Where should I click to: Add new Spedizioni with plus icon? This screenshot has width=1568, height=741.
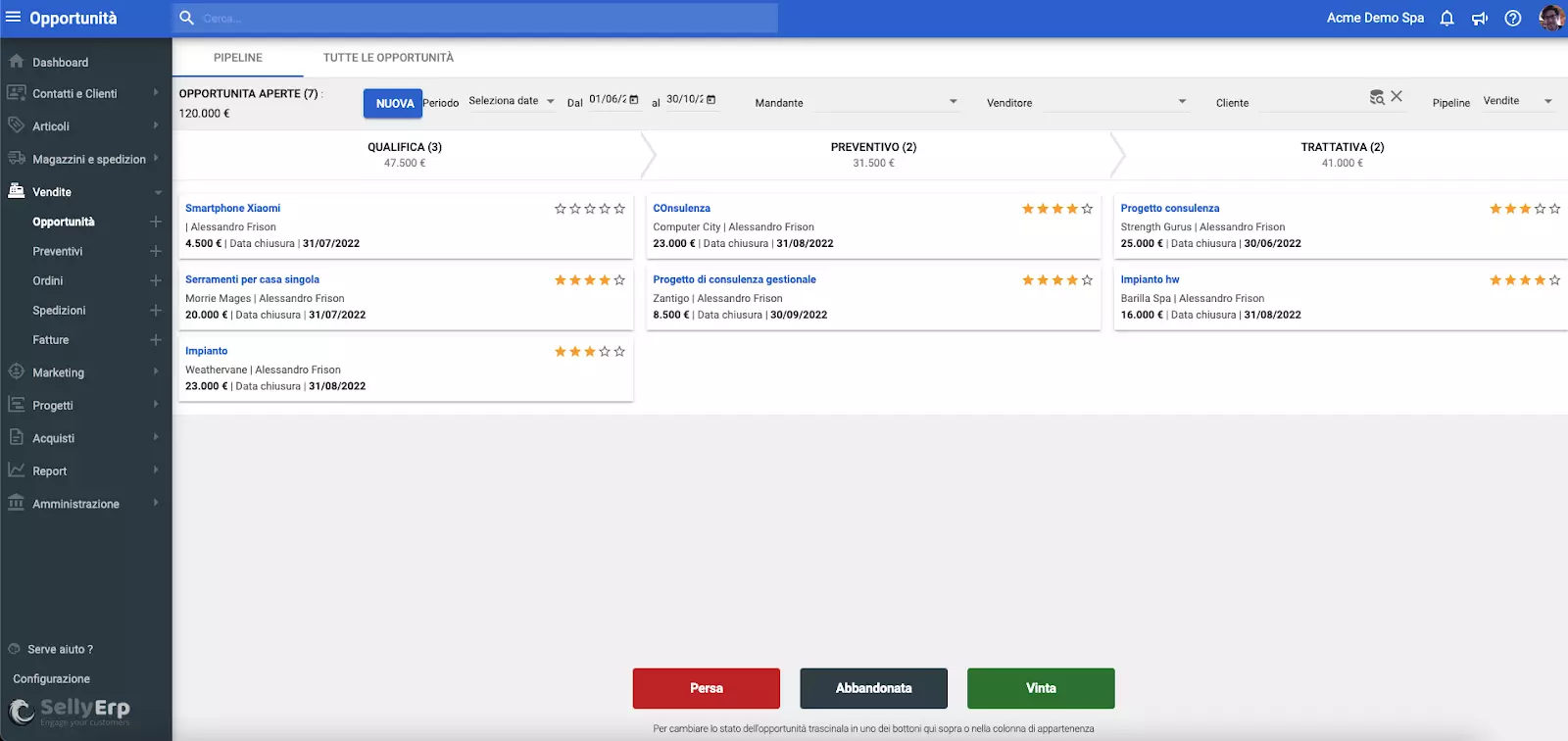[156, 310]
